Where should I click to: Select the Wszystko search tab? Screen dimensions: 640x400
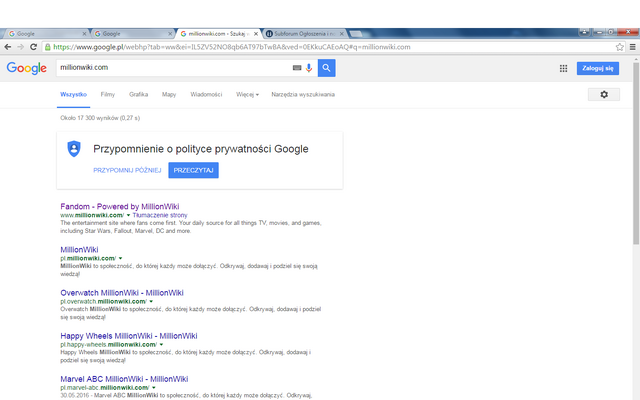point(73,94)
